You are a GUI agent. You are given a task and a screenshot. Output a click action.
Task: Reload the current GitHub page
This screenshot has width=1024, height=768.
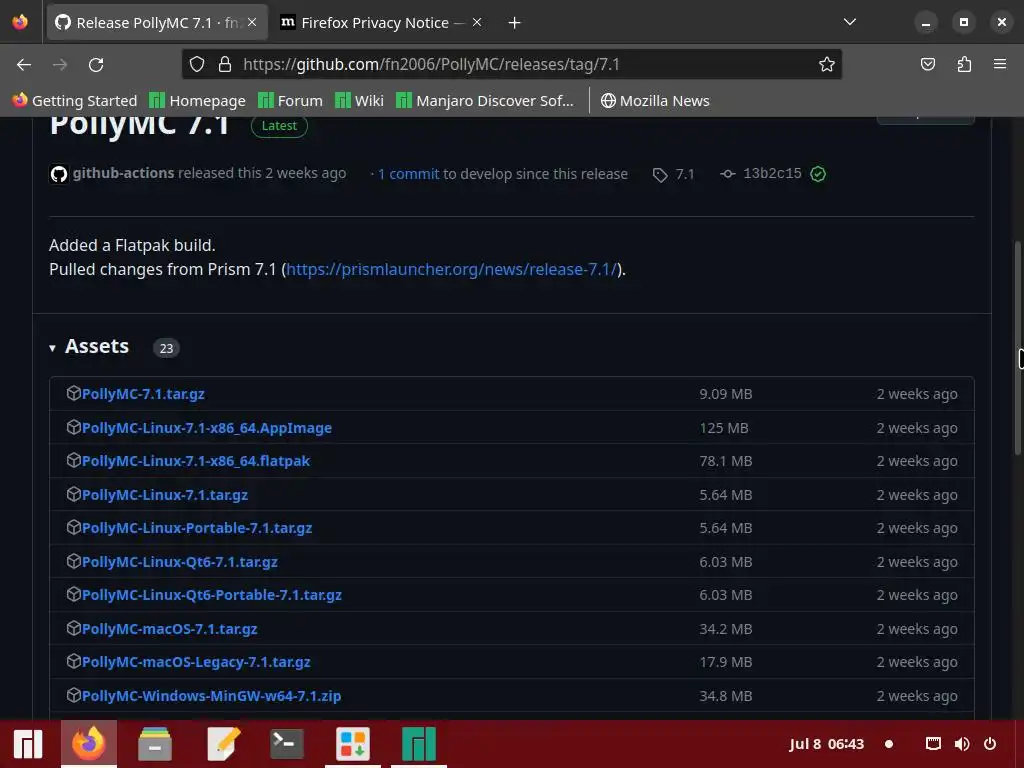tap(96, 65)
